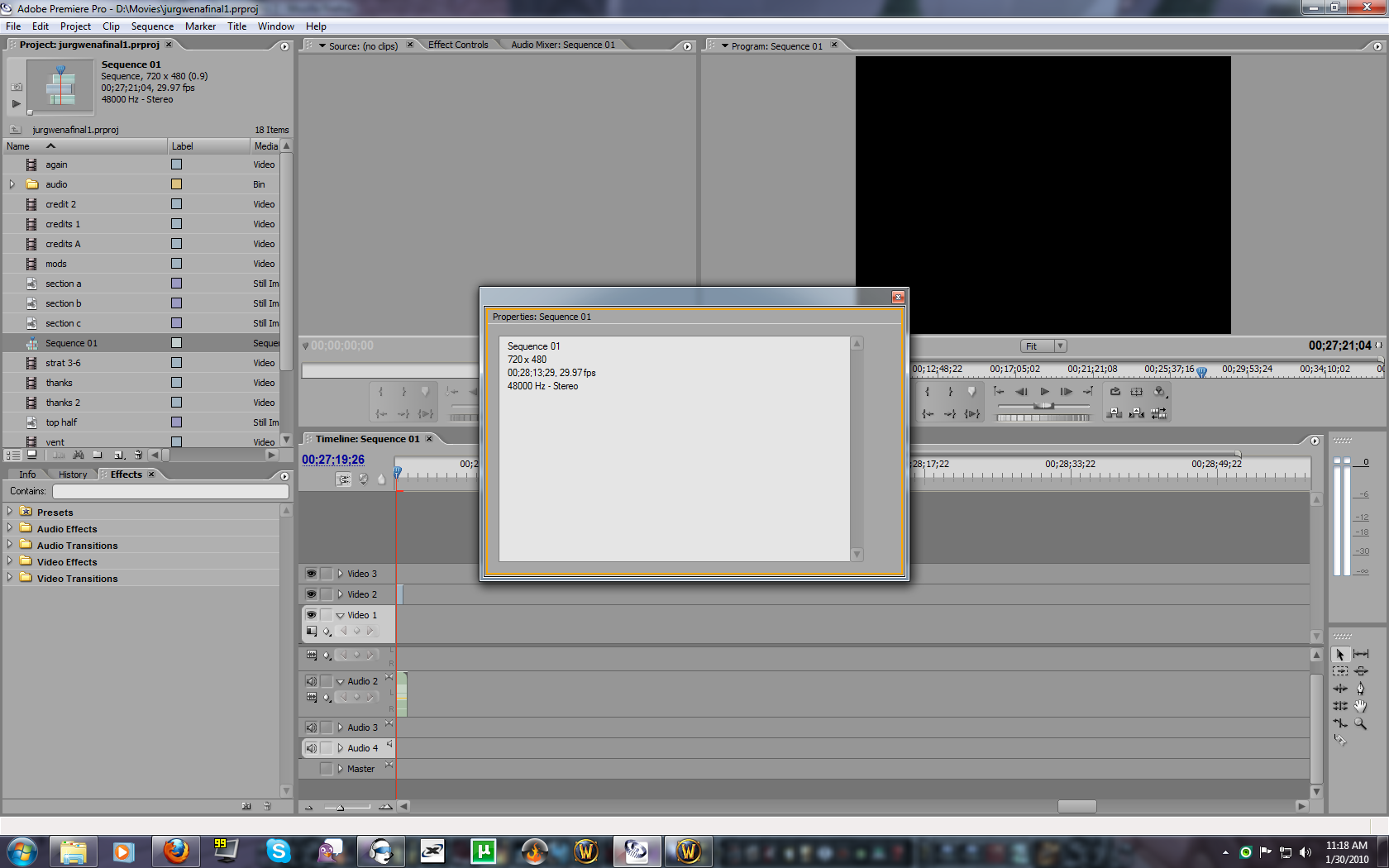This screenshot has width=1389, height=868.
Task: Collapse the Audio 2 track
Action: coord(340,681)
